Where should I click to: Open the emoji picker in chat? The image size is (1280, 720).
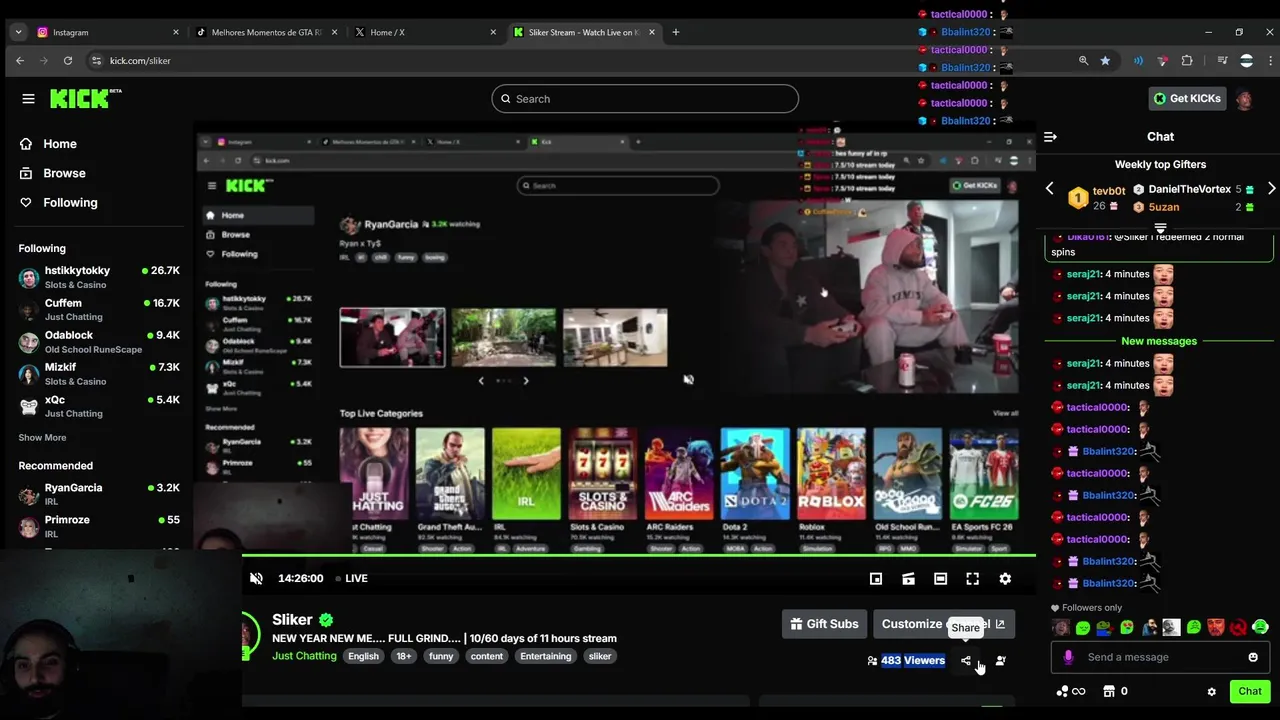1253,657
